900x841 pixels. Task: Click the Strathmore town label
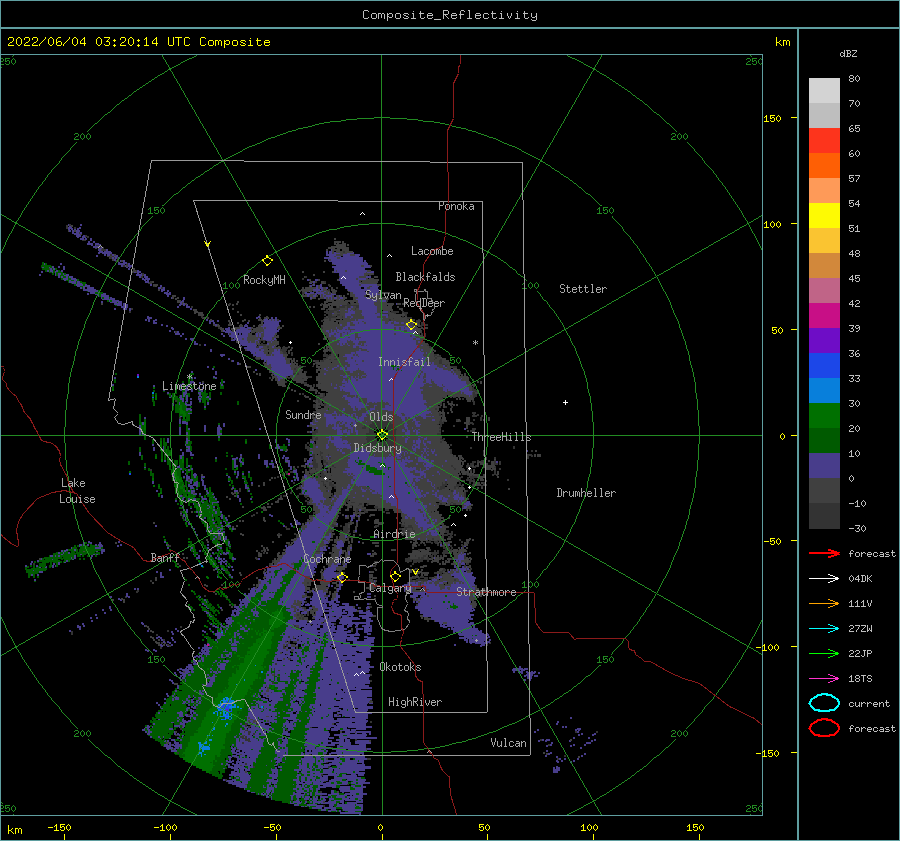(486, 592)
